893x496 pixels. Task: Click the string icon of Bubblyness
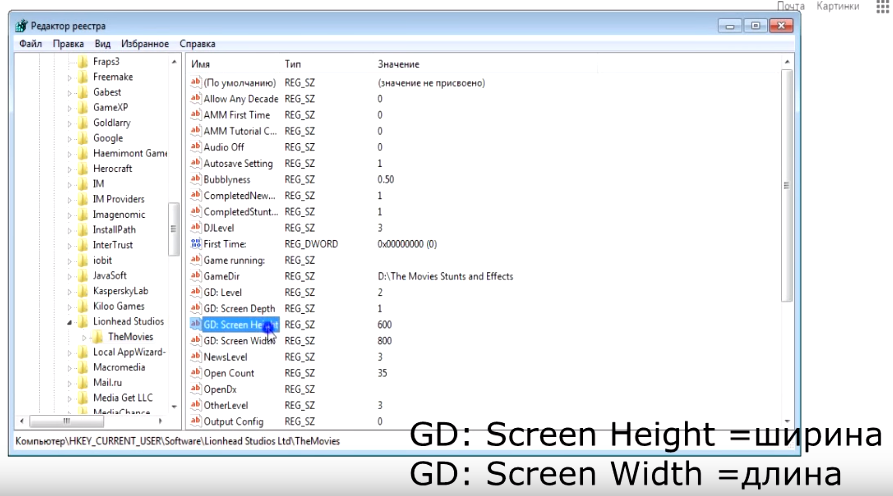point(196,179)
